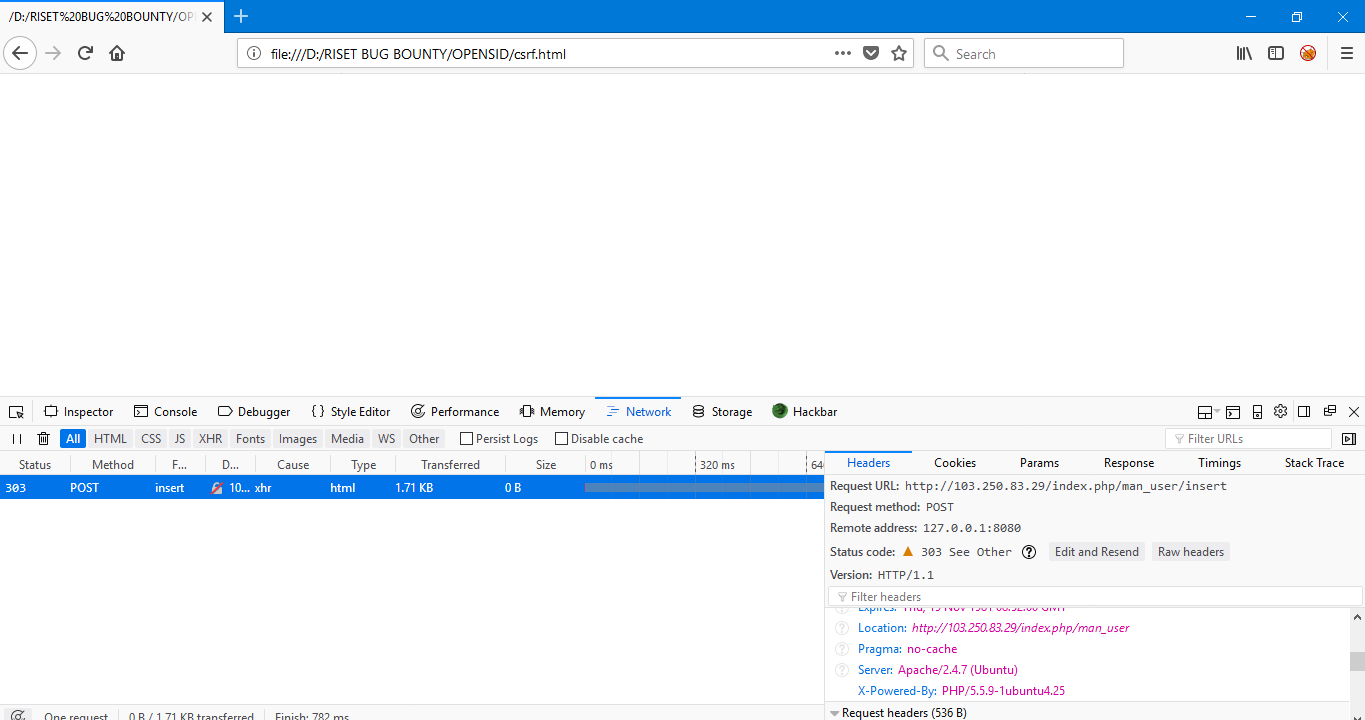Image resolution: width=1365 pixels, height=720 pixels.
Task: Open DevTools settings gear
Action: pyautogui.click(x=1280, y=411)
